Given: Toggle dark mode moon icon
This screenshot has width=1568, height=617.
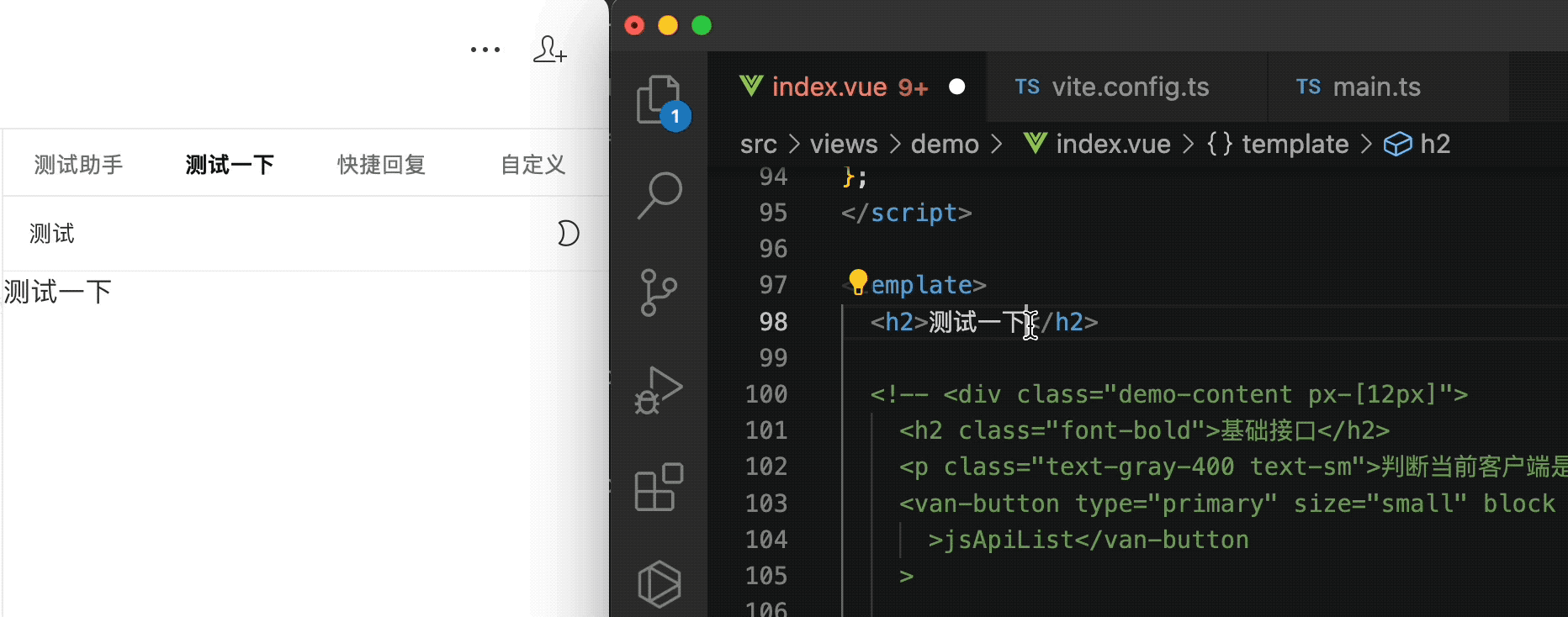Looking at the screenshot, I should 569,233.
